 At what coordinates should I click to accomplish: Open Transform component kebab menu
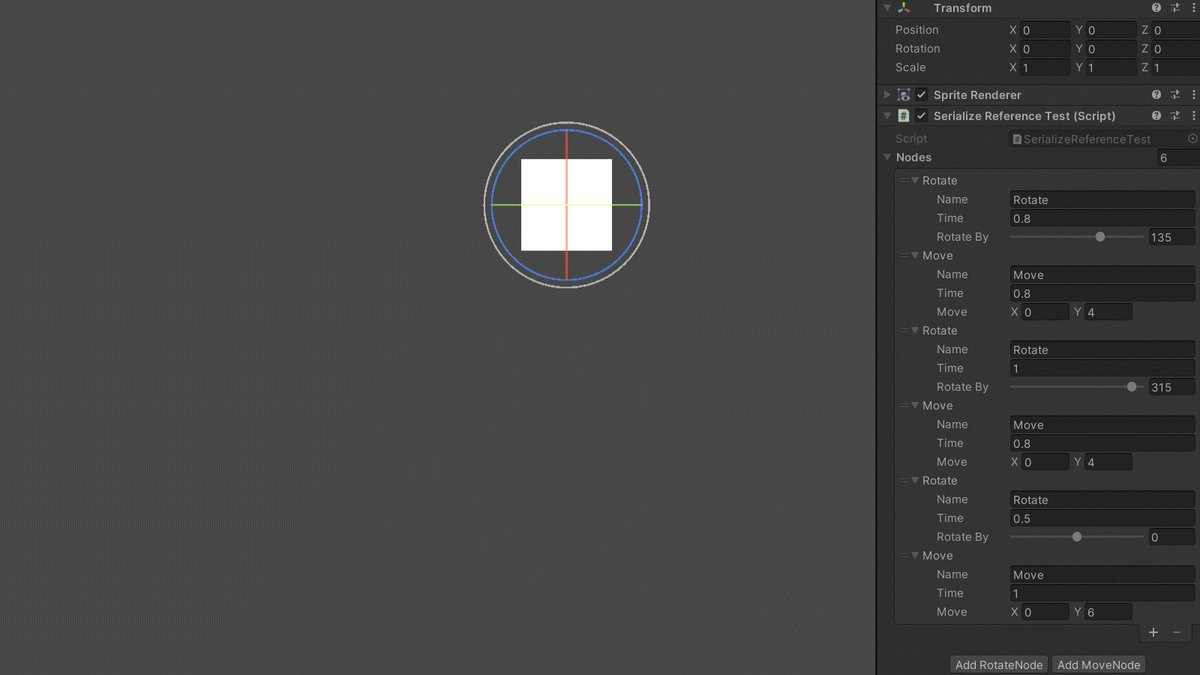1193,8
